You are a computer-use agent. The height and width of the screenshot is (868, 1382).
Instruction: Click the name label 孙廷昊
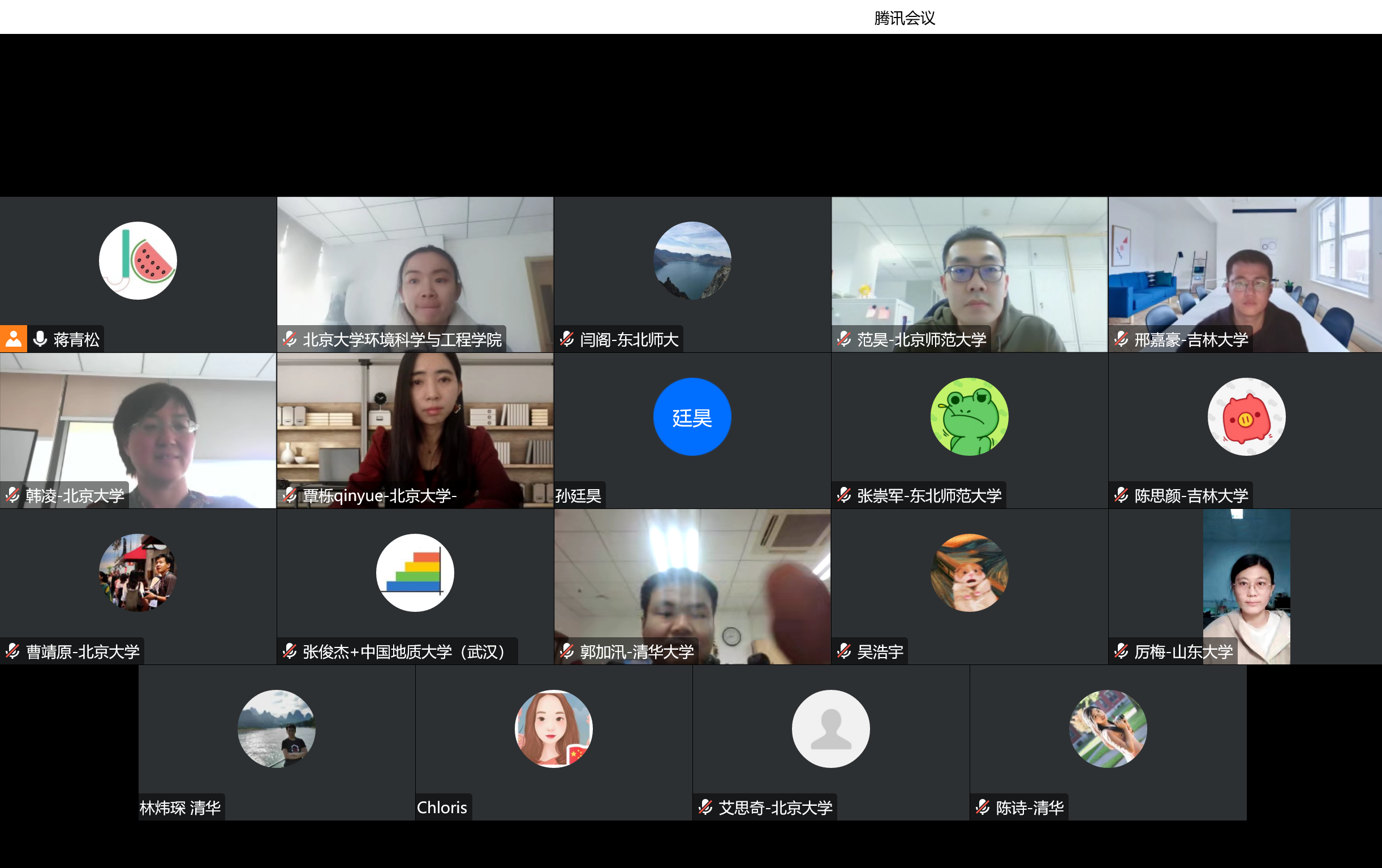579,496
